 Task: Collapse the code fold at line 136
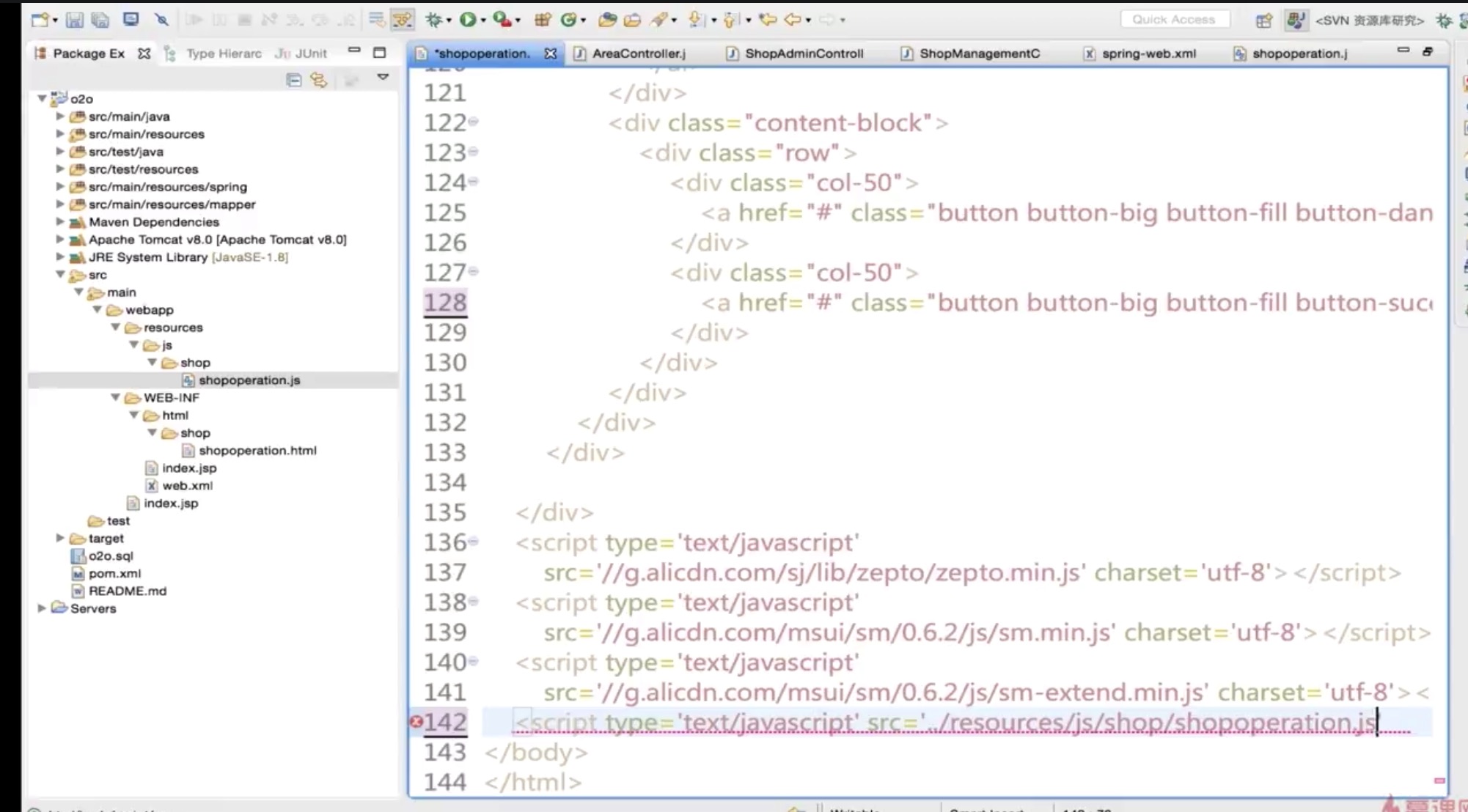pos(474,542)
